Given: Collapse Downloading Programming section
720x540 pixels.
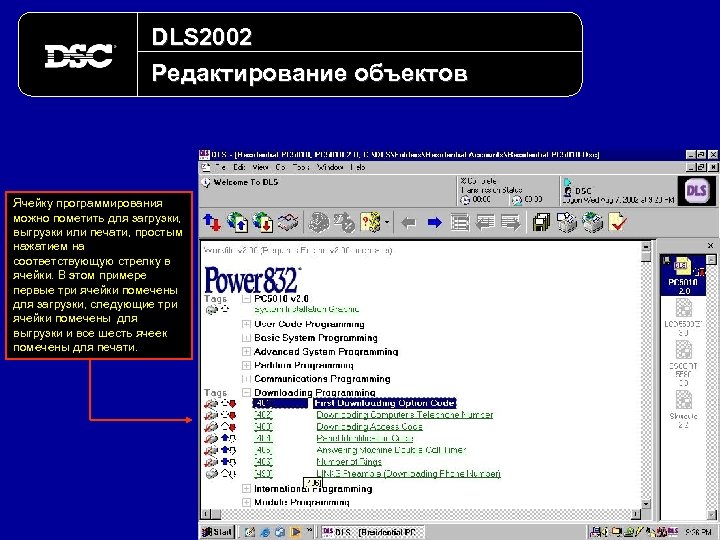Looking at the screenshot, I should pos(246,393).
